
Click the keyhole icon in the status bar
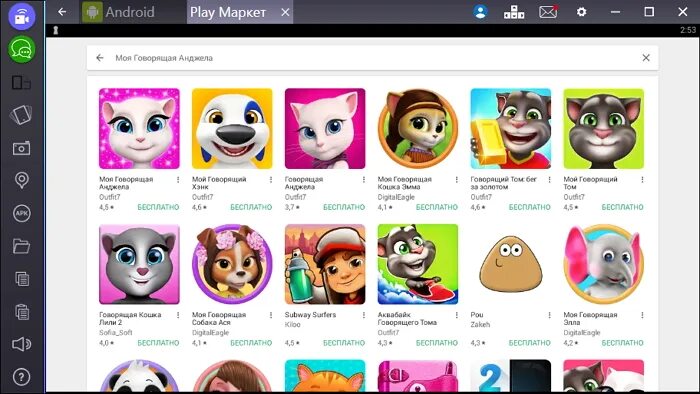[56, 30]
